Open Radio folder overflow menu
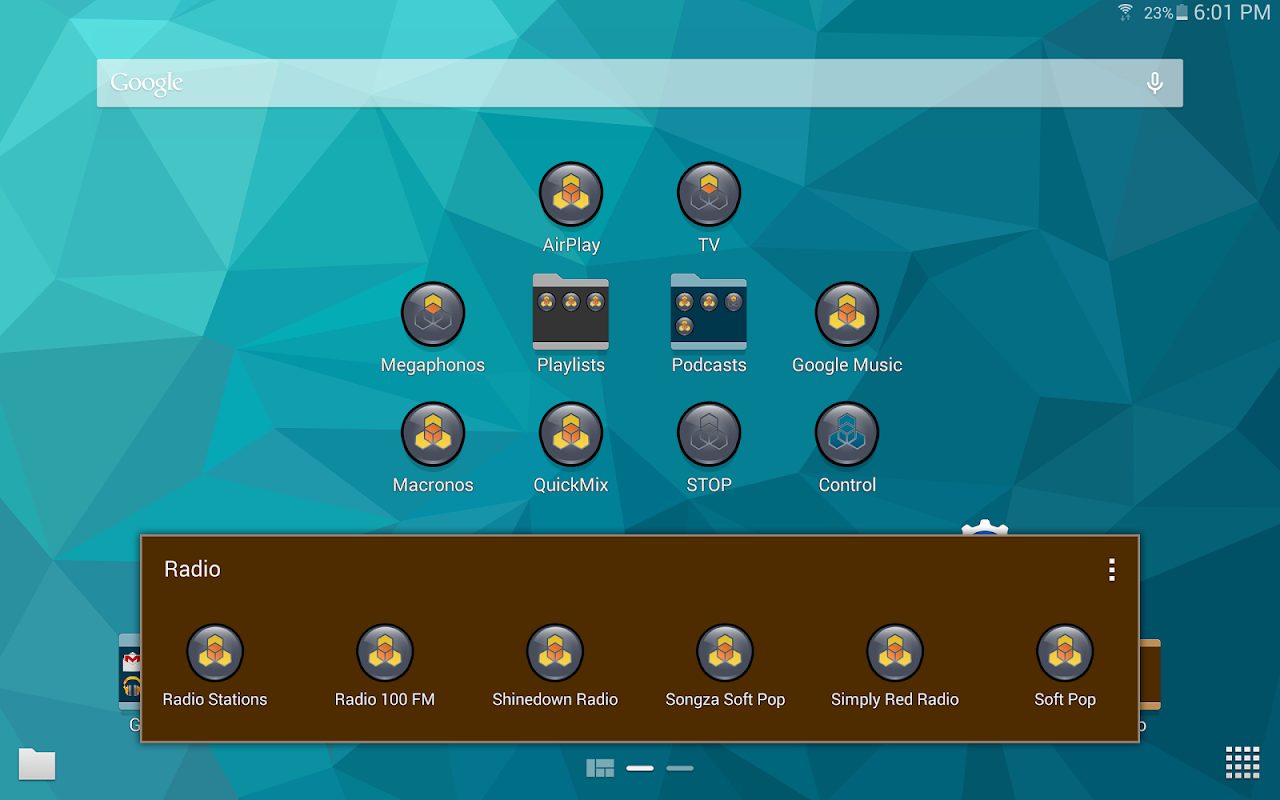Viewport: 1280px width, 800px height. click(x=1111, y=570)
